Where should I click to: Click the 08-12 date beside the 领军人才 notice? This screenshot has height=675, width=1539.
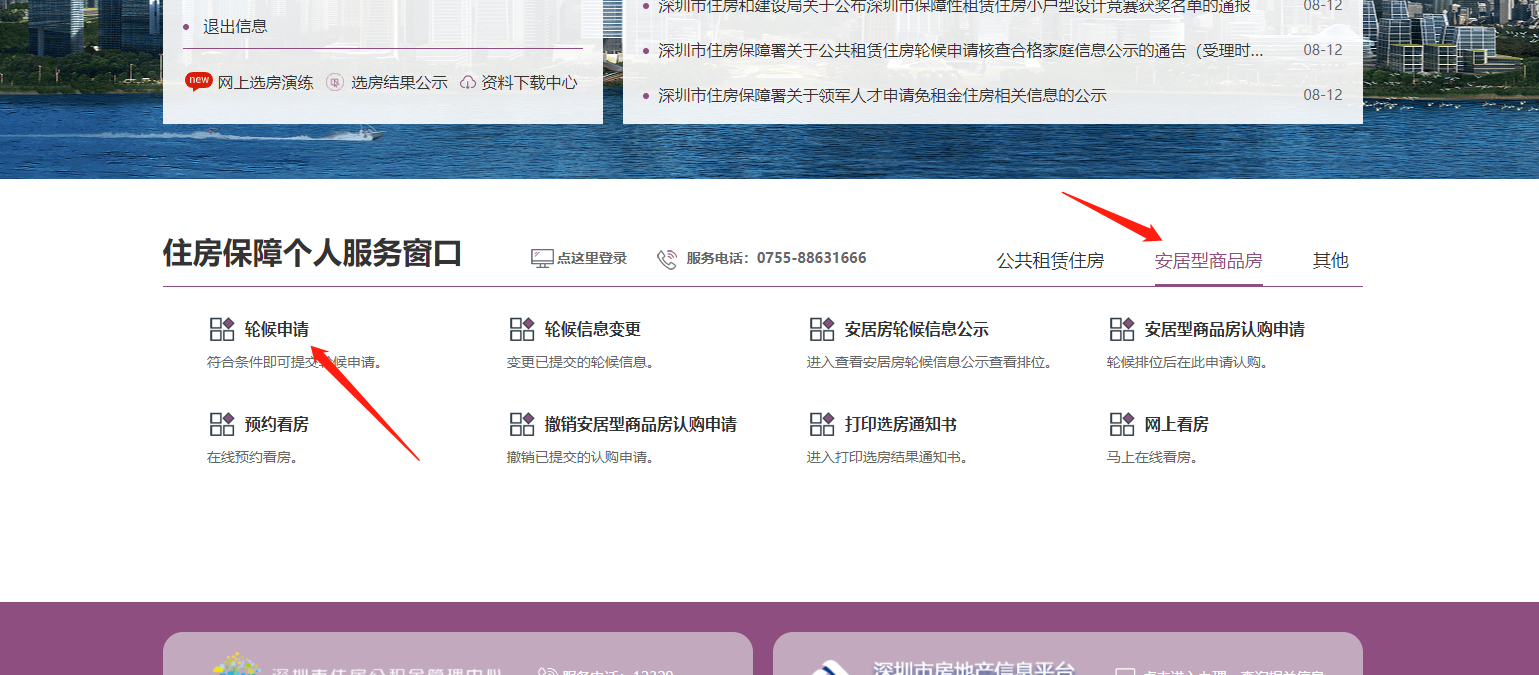coord(1323,95)
